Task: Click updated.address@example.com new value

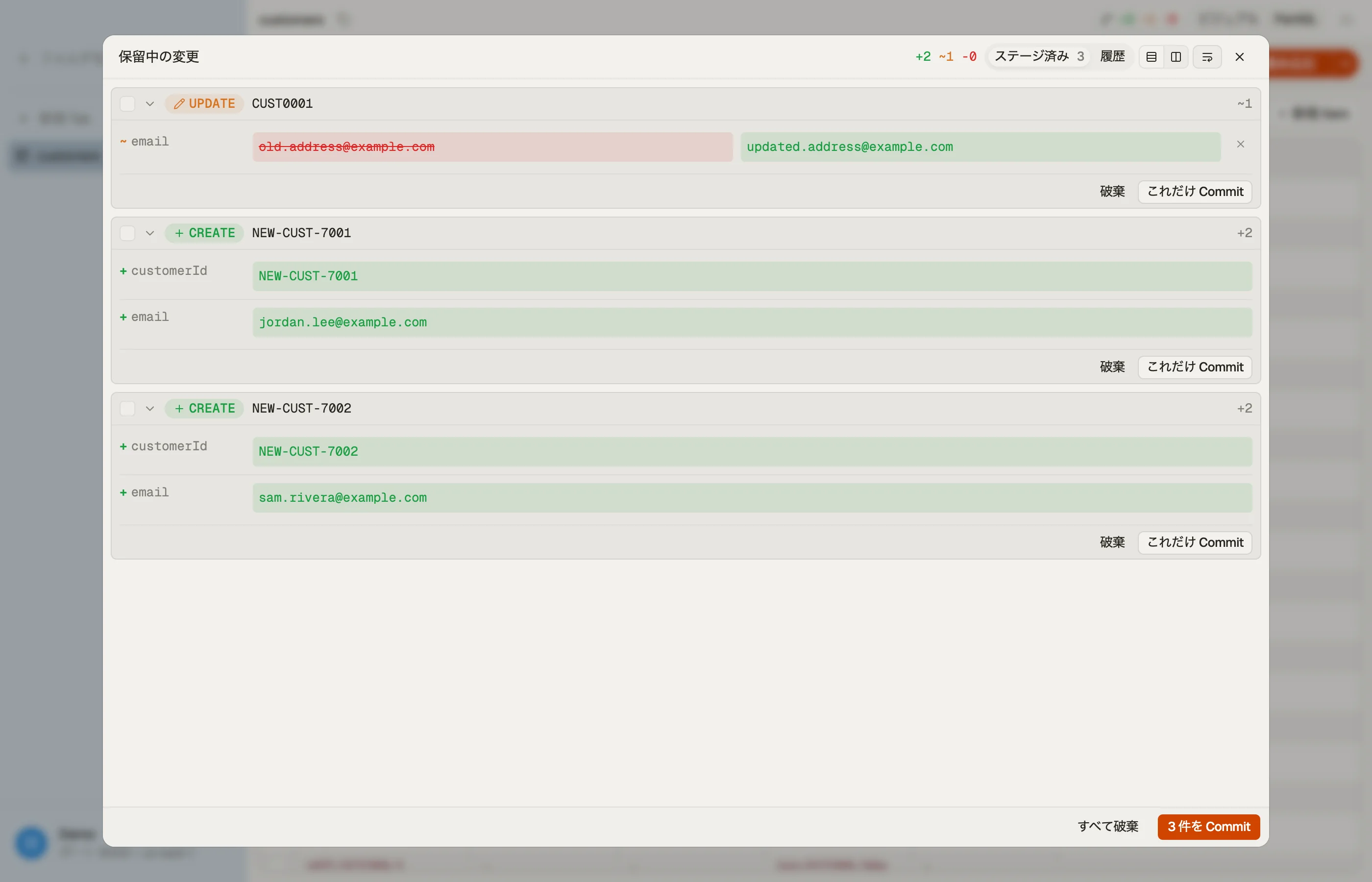Action: (x=980, y=147)
